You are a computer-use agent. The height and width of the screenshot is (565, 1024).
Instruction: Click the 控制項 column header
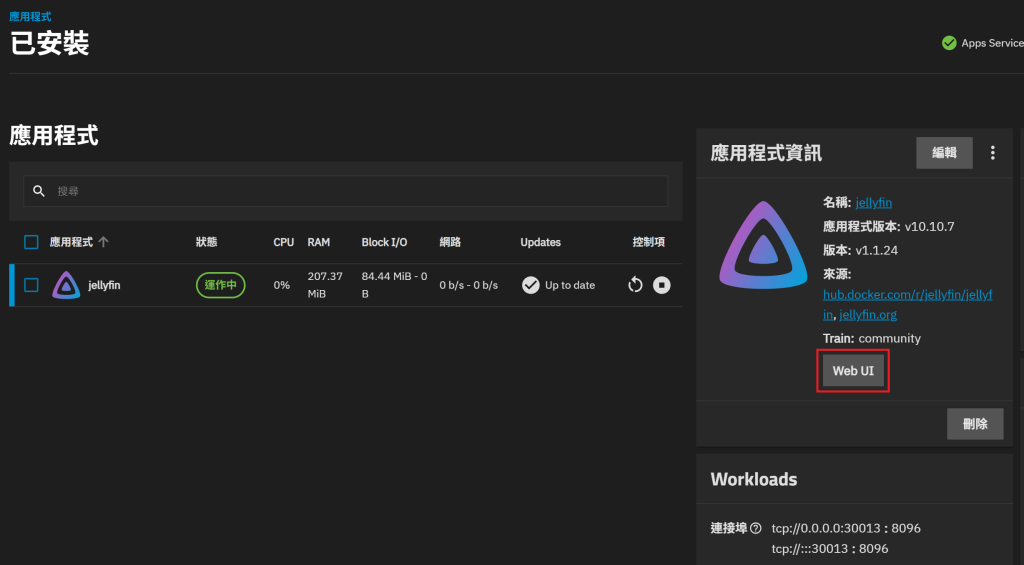tap(648, 242)
